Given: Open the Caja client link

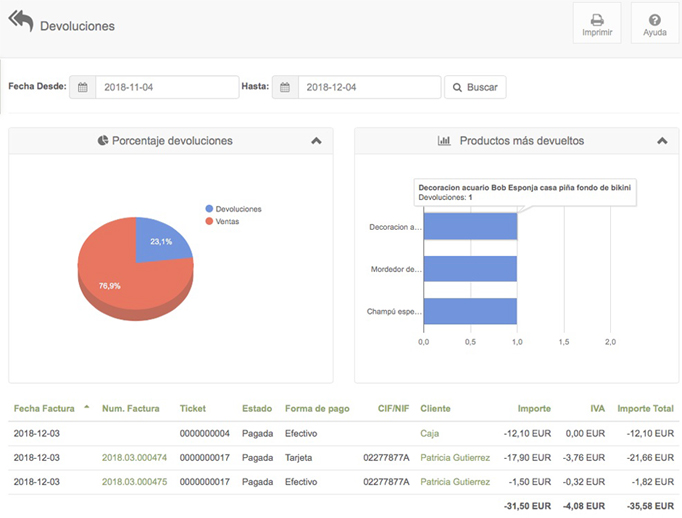Looking at the screenshot, I should [431, 433].
